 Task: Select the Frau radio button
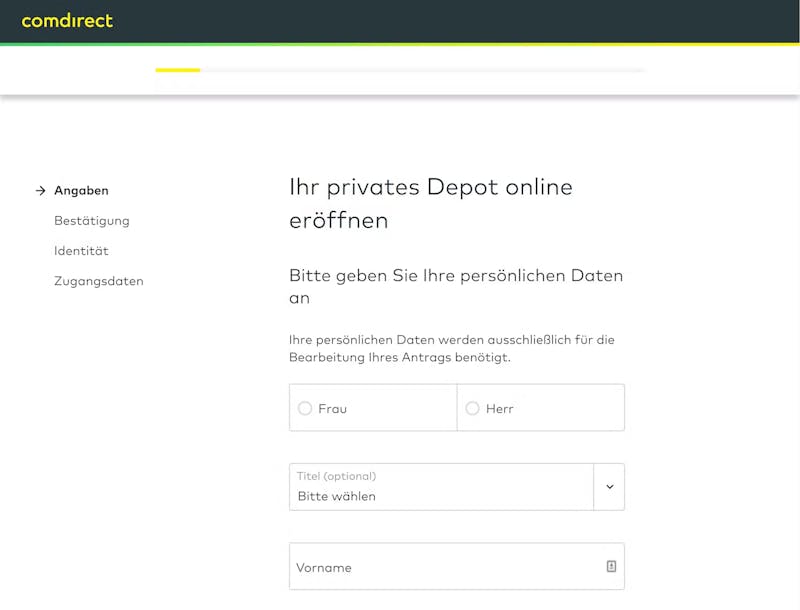[x=305, y=408]
